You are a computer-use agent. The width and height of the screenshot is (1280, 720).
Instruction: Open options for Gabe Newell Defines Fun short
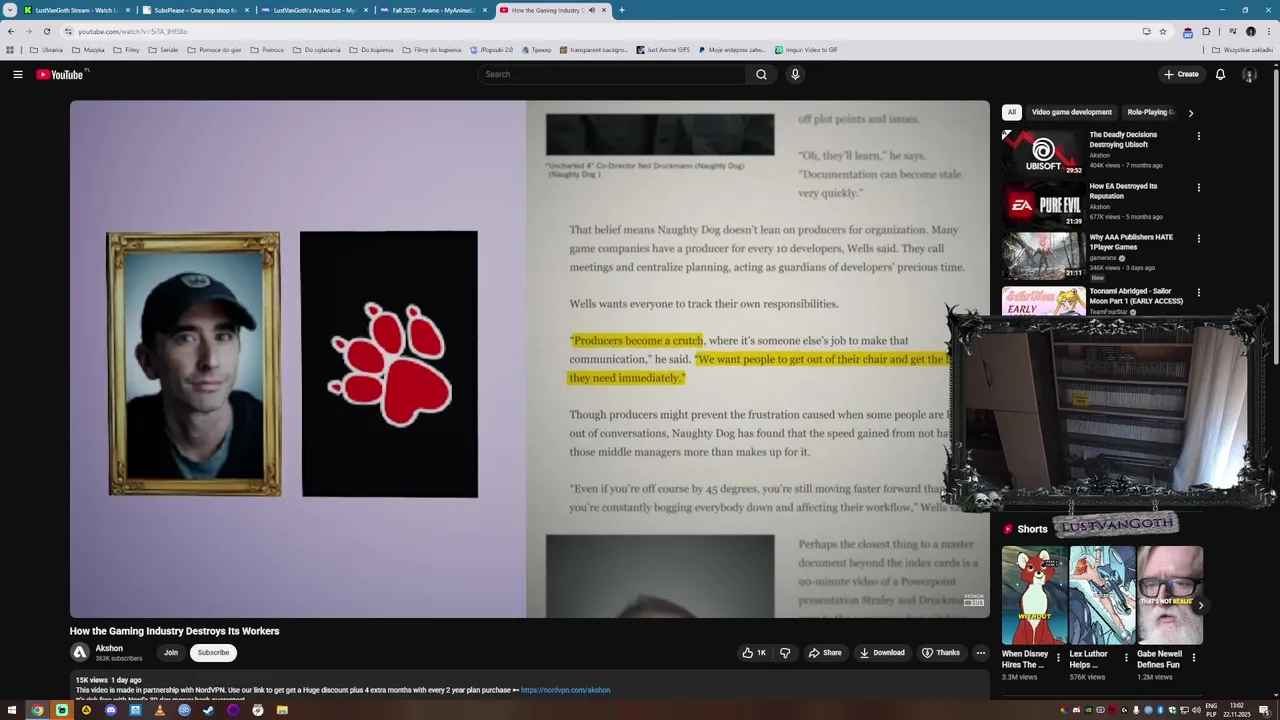pos(1193,658)
